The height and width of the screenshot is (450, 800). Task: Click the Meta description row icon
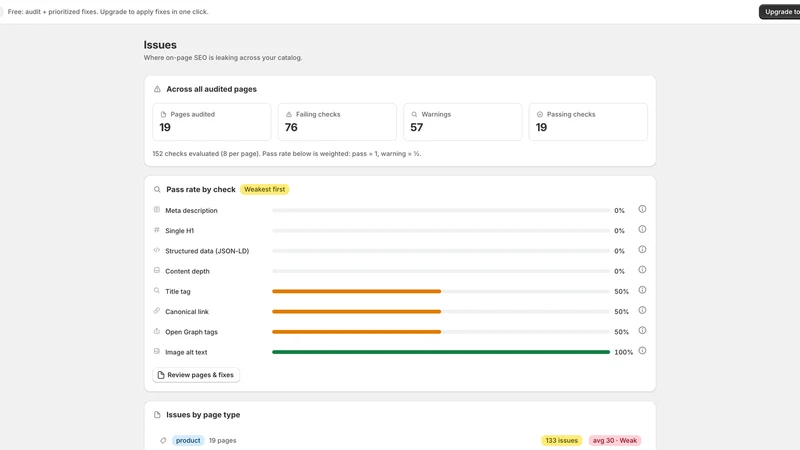tap(157, 210)
